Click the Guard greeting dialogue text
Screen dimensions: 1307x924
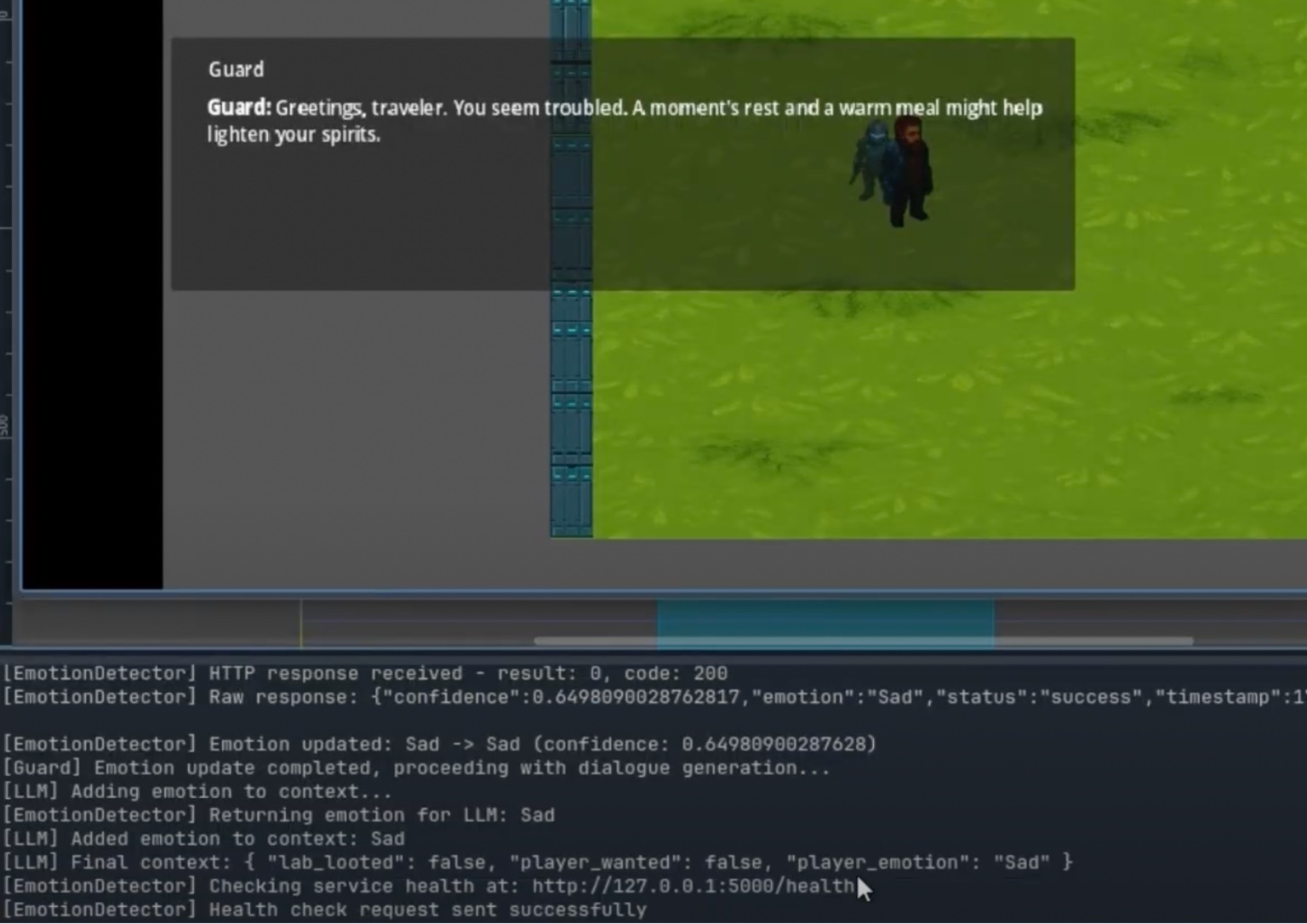pos(625,121)
